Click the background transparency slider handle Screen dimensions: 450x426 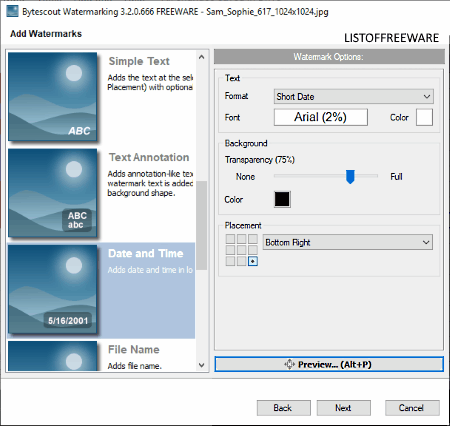pyautogui.click(x=350, y=177)
